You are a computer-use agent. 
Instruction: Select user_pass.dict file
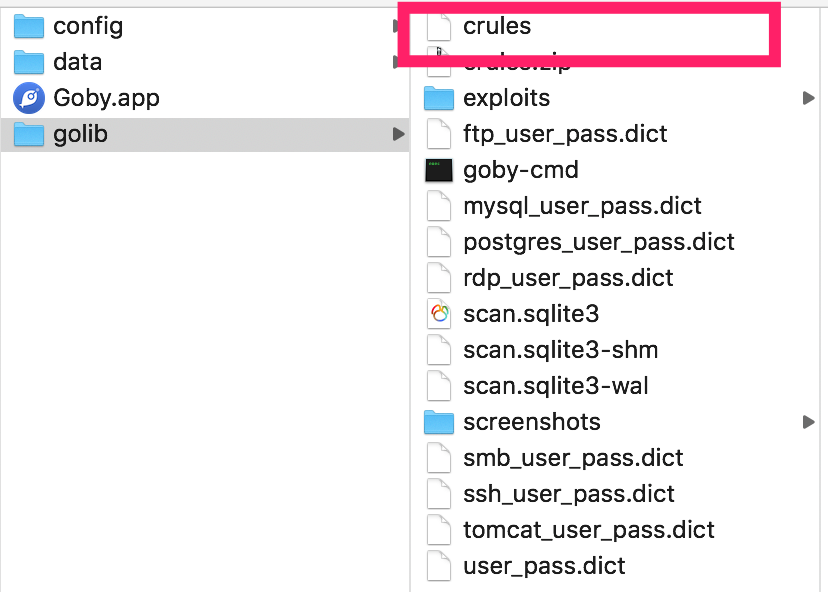point(544,566)
